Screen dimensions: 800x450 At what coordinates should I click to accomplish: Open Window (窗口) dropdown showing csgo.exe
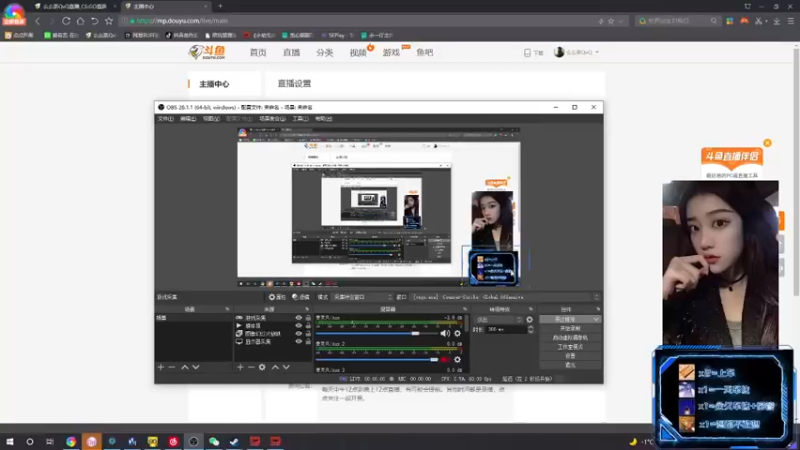pos(505,297)
